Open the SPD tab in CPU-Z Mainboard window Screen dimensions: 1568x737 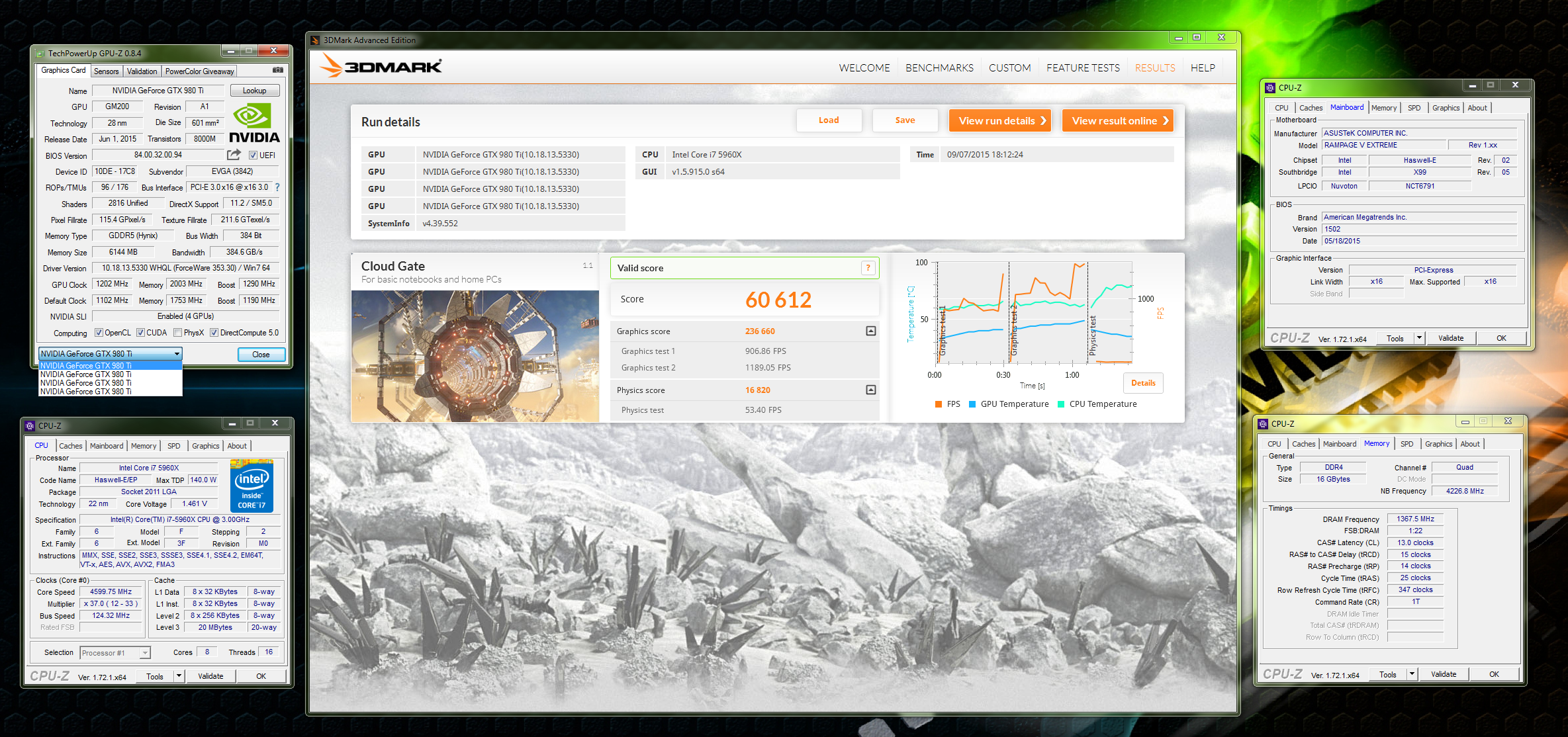tap(1414, 108)
